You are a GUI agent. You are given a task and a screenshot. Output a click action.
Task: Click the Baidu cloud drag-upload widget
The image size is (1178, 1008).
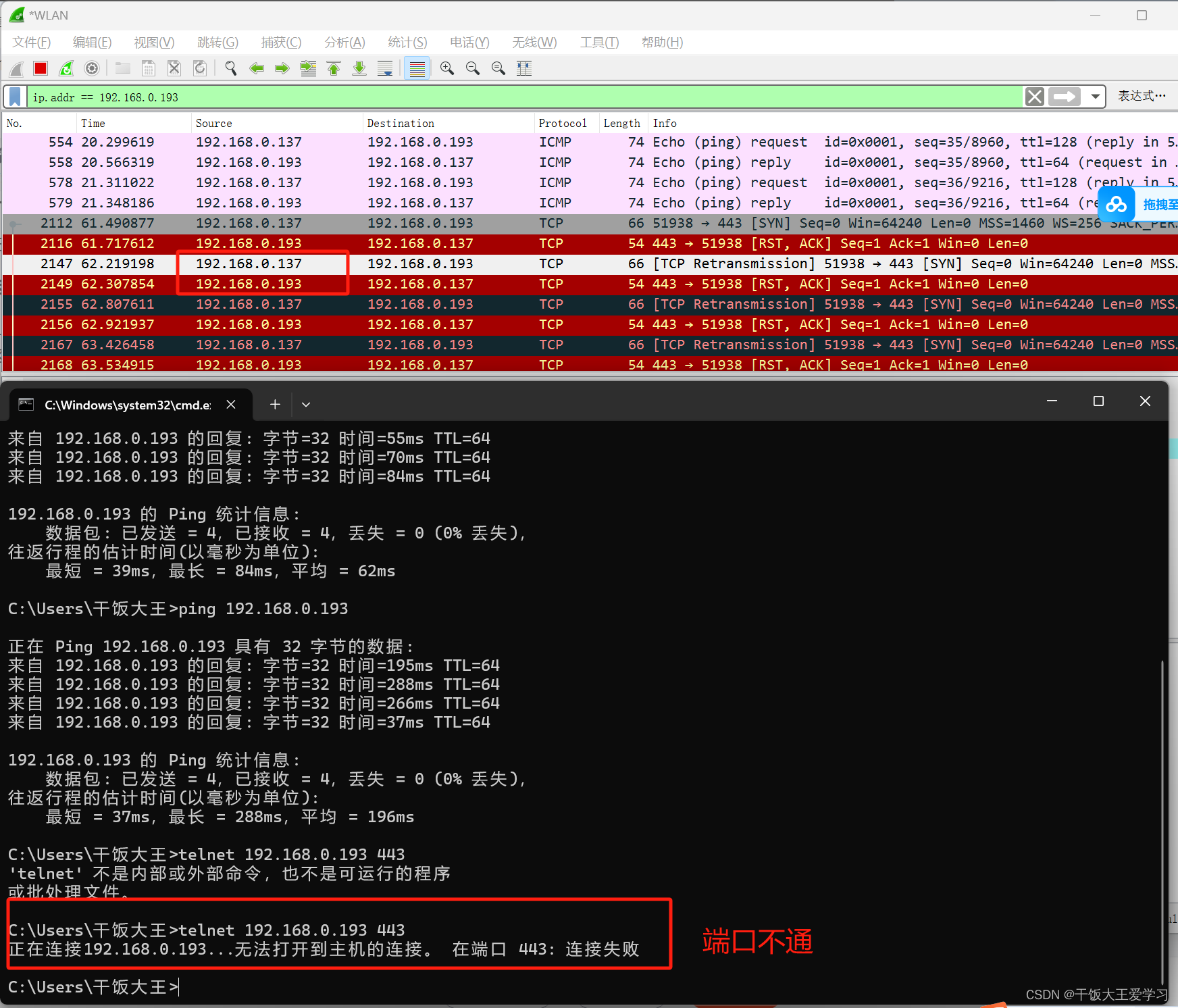click(x=1139, y=204)
